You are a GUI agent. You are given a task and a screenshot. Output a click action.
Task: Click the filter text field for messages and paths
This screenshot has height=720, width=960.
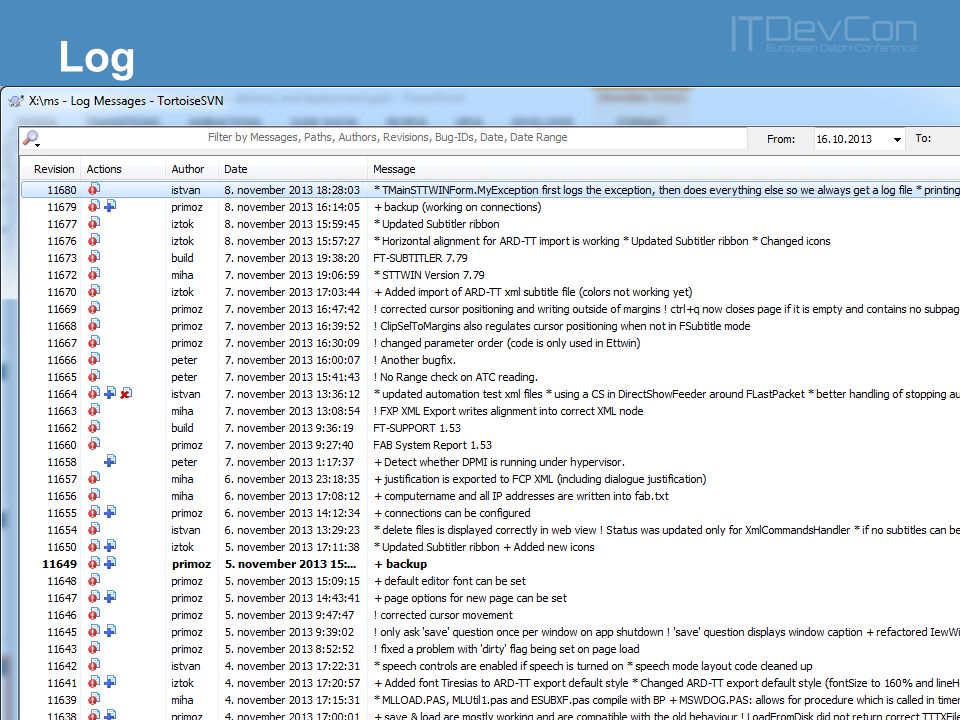(387, 138)
